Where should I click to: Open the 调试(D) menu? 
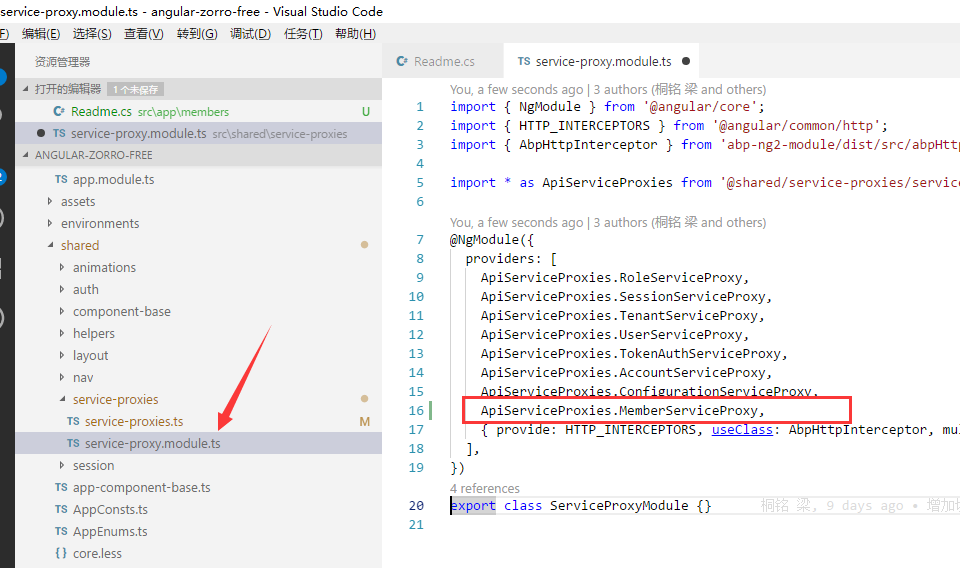250,34
